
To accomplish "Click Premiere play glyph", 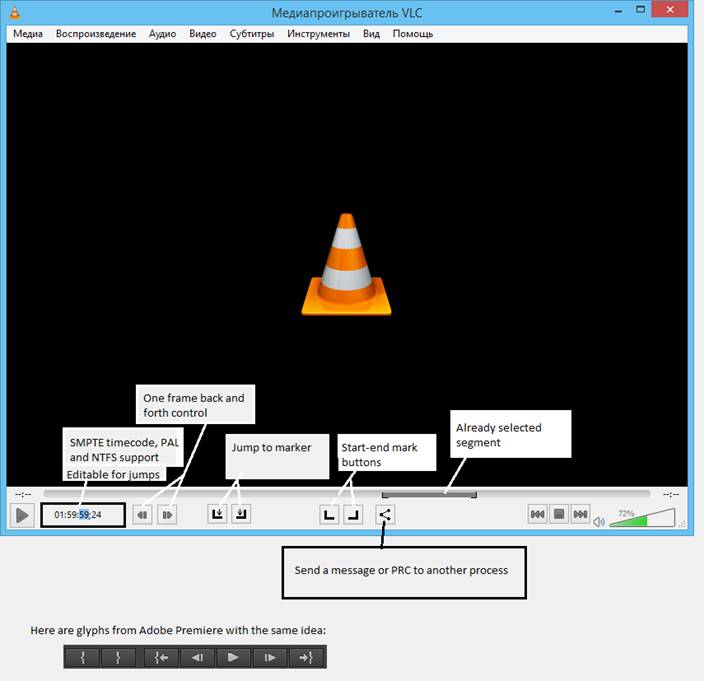I will 233,657.
